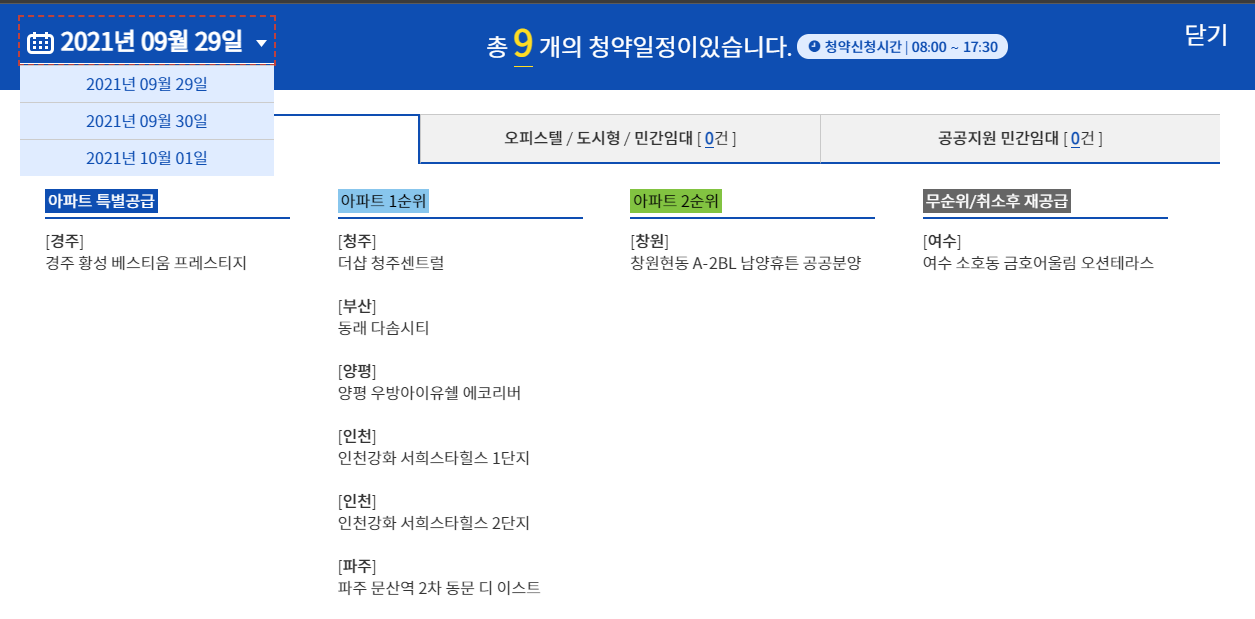Open 파주 문산역 2차 동문 디 이스트 listing

pyautogui.click(x=440, y=588)
